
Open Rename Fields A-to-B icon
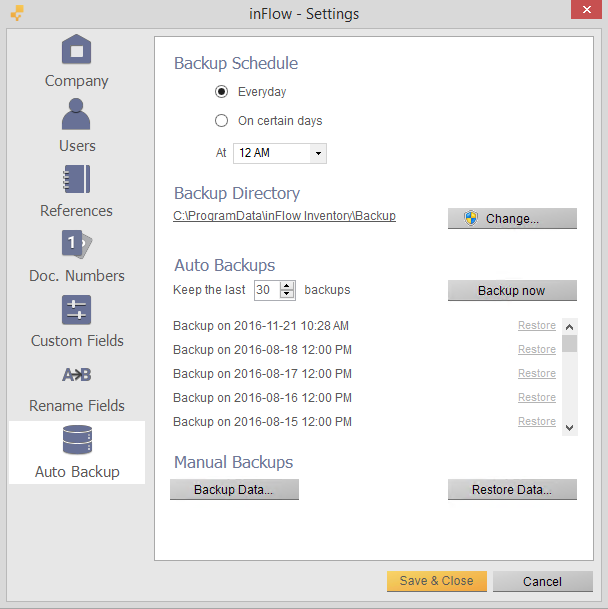click(x=77, y=375)
